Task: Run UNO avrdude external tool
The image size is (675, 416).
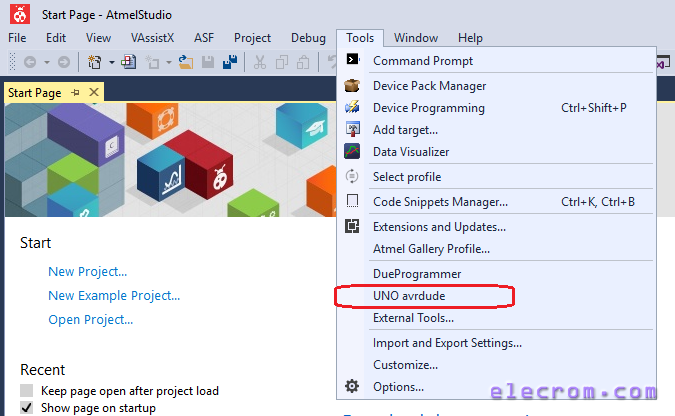Action: (496, 295)
